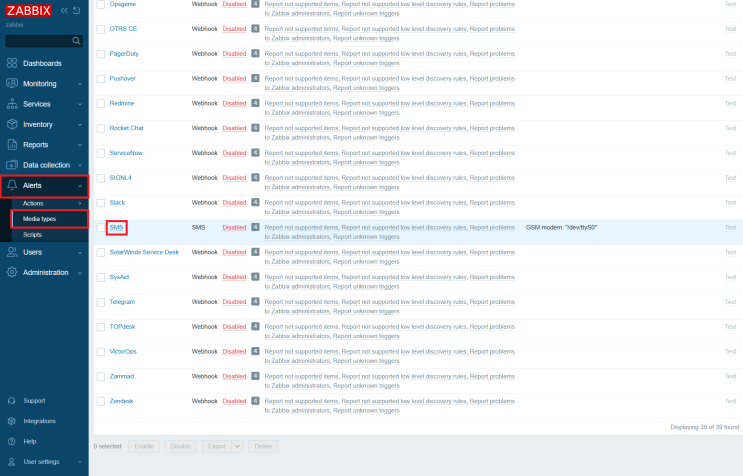Click the Dashboards grid icon

[x=12, y=63]
